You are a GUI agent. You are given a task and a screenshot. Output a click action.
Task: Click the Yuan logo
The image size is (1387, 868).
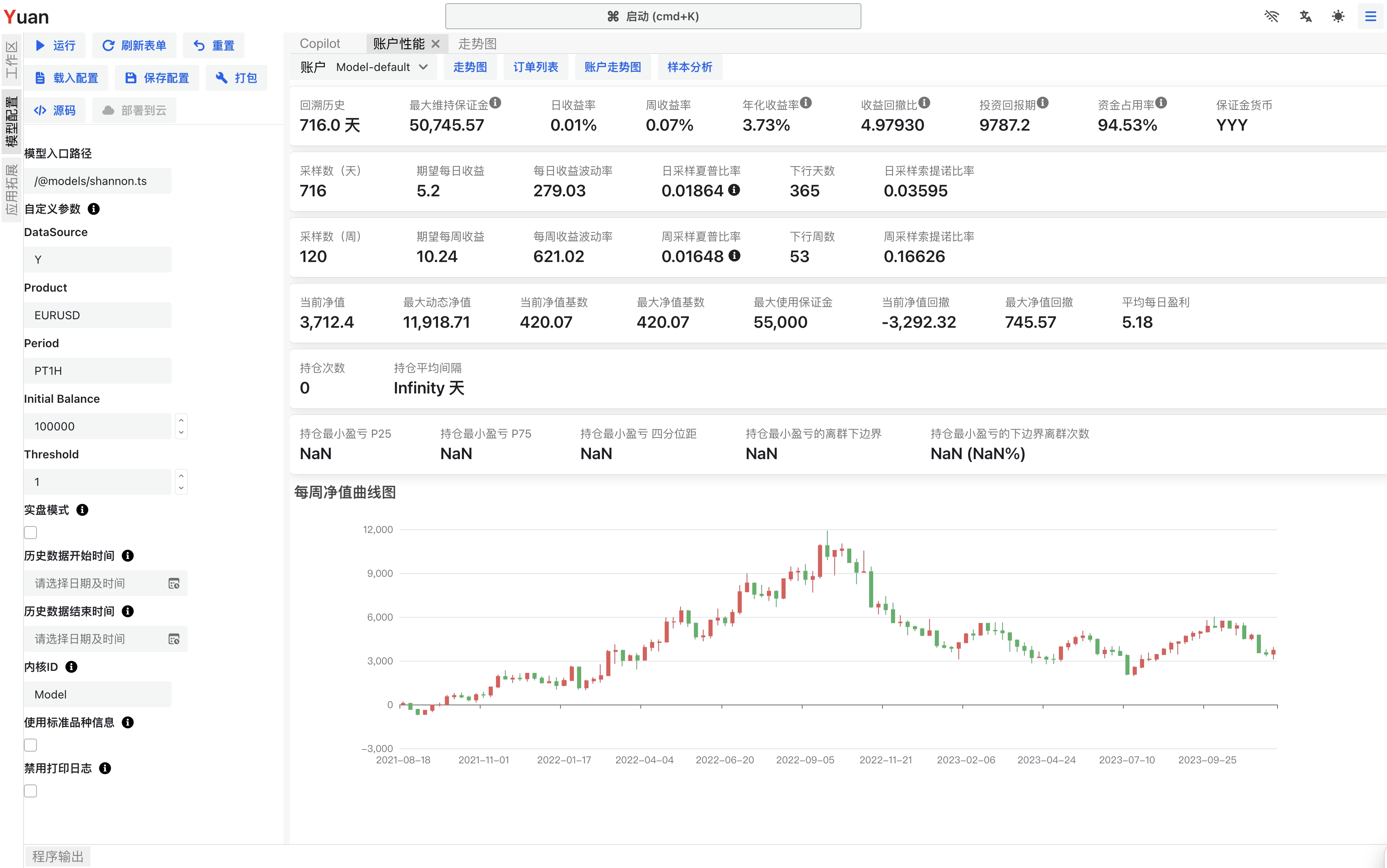point(26,17)
